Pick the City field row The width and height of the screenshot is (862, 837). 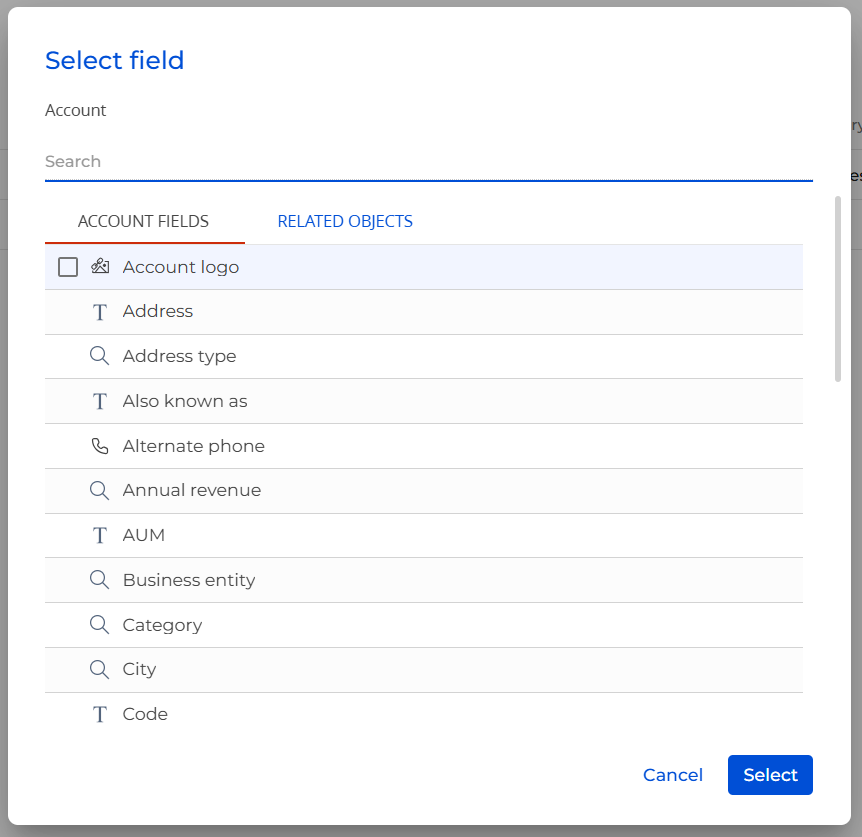click(x=424, y=670)
